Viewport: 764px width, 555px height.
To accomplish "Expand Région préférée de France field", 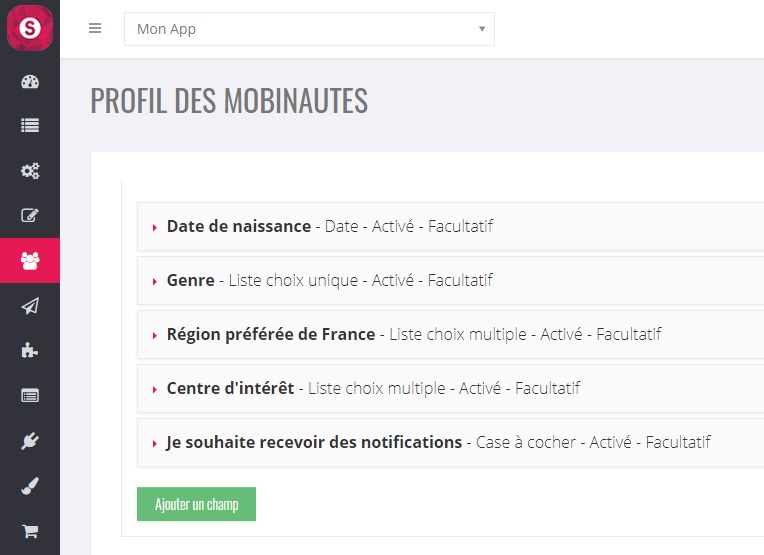I will point(451,335).
